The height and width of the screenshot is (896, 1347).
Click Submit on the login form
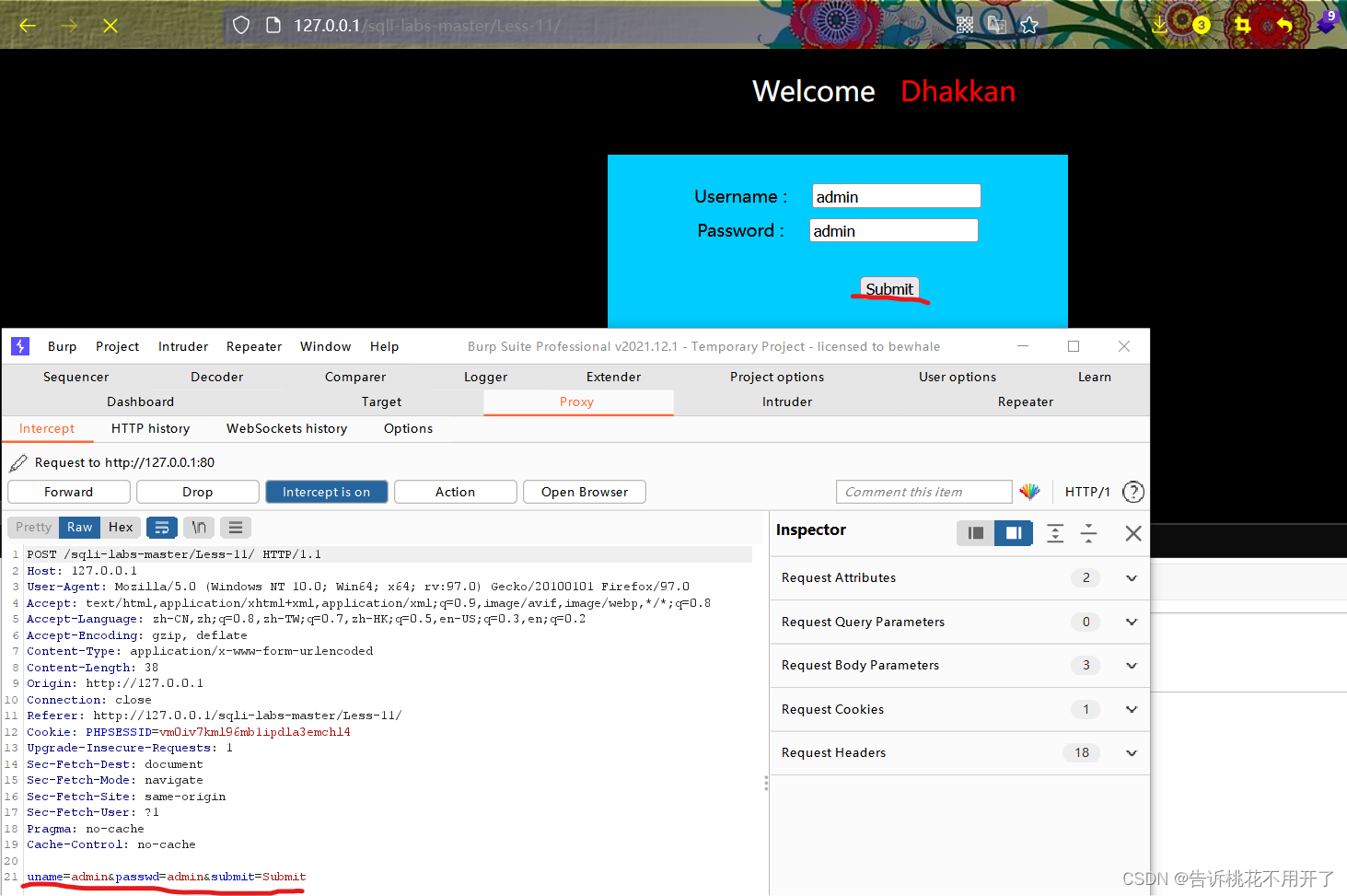point(889,289)
